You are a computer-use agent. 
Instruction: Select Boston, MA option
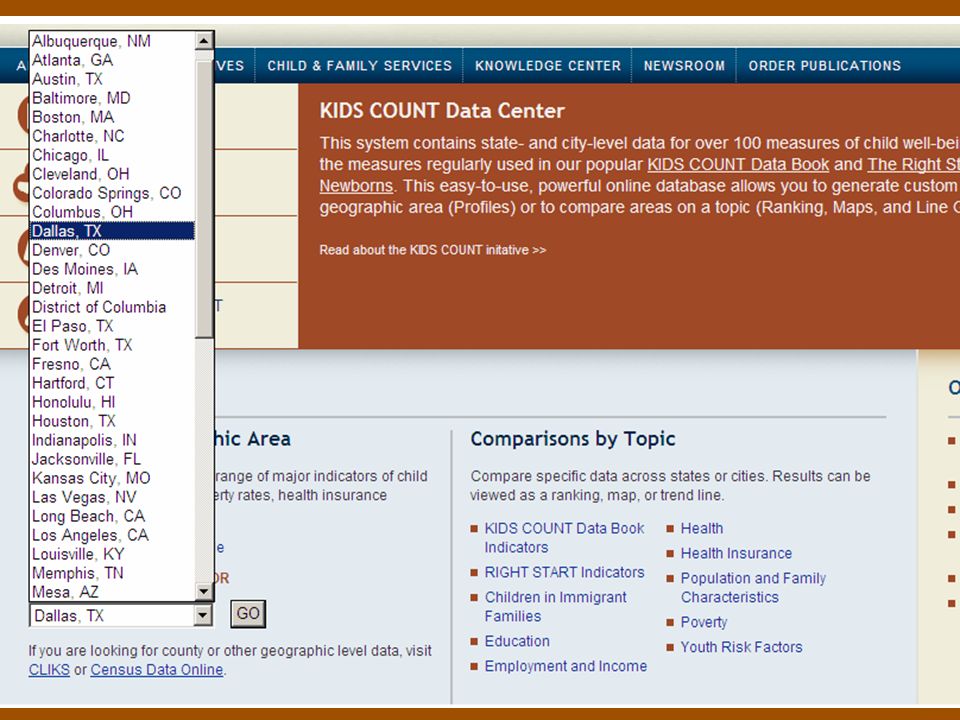(x=113, y=117)
